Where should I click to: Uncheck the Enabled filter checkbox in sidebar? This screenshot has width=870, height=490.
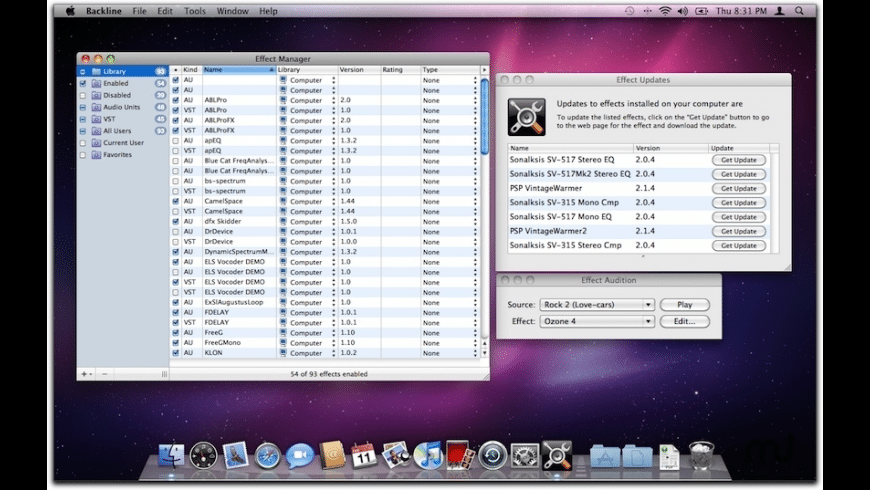click(83, 83)
